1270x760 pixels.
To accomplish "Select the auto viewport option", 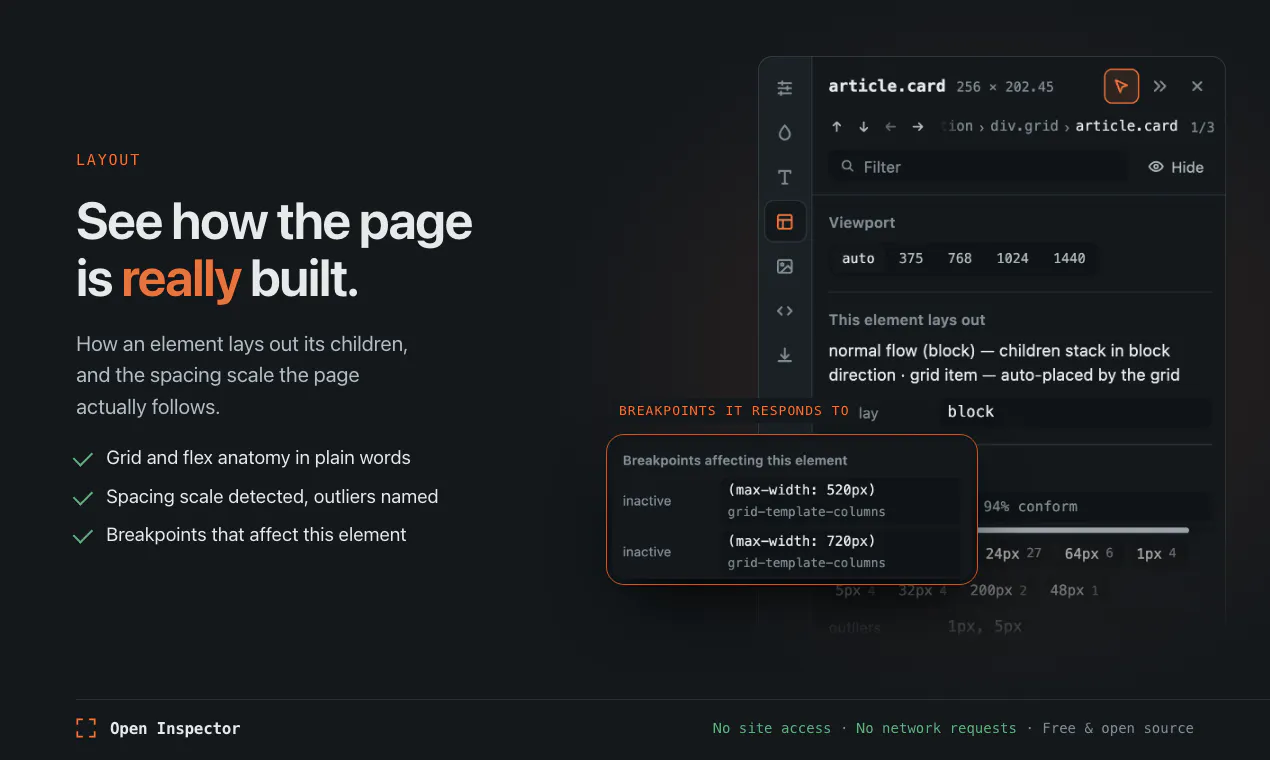I will [x=858, y=258].
